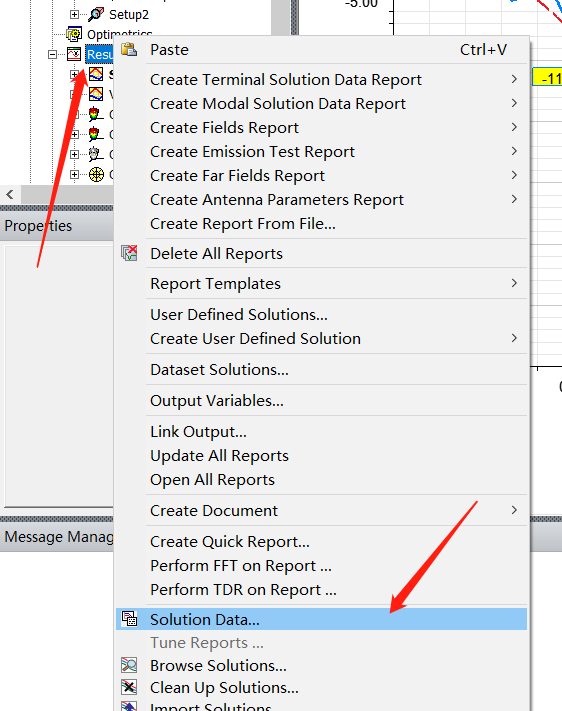Collapse the Results tree node
562x711 pixels.
53,54
